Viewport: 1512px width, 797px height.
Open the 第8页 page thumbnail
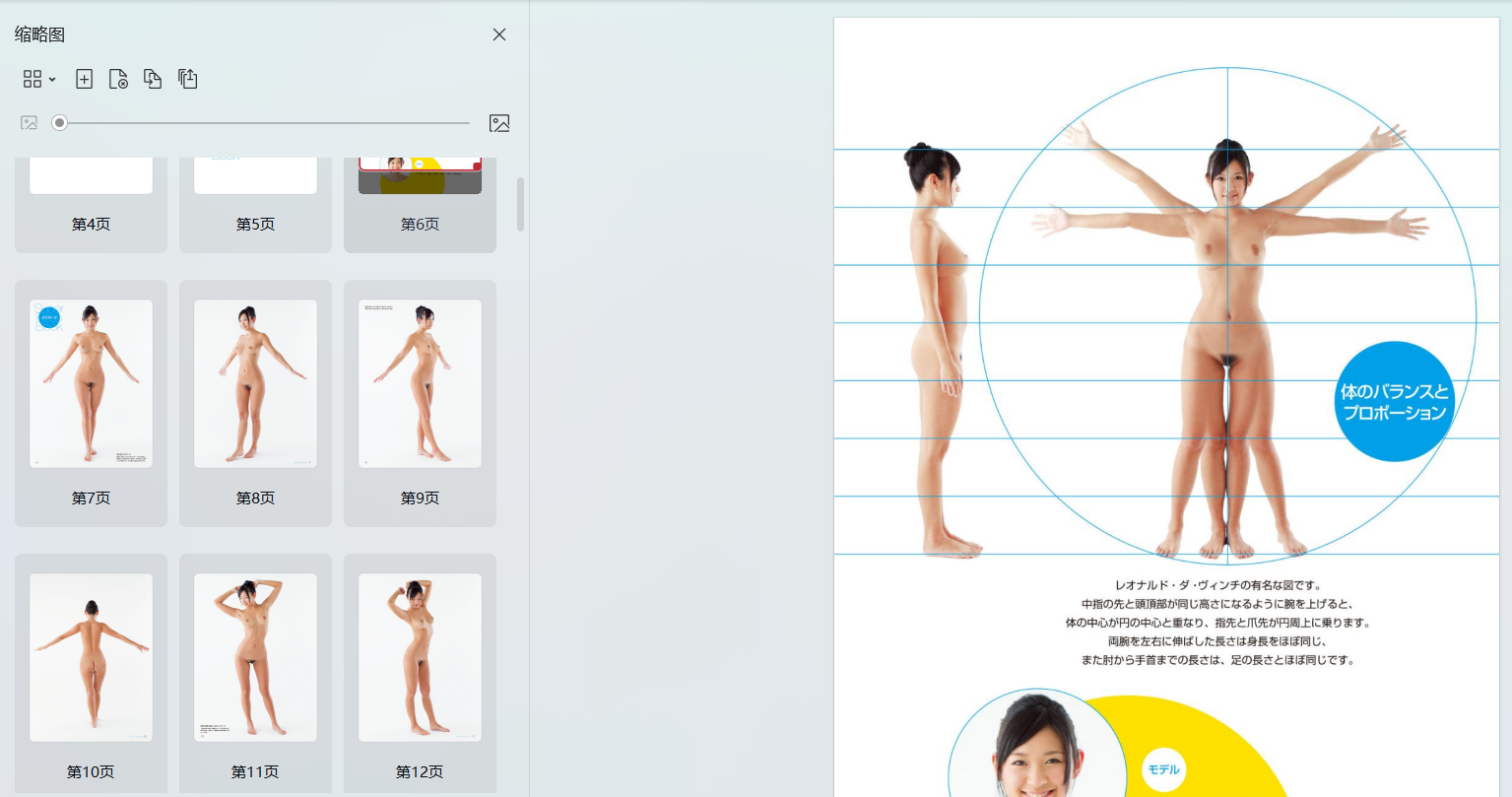[x=255, y=383]
